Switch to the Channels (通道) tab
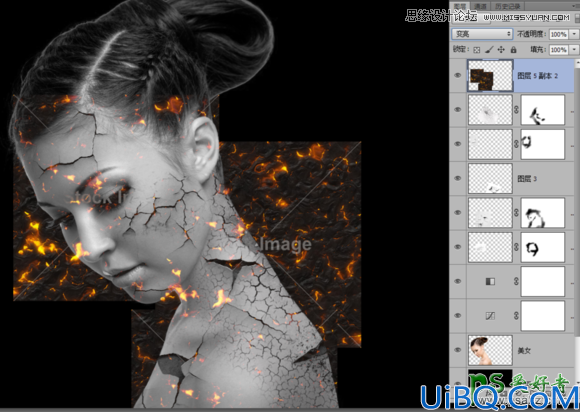Viewport: 580px width, 412px height. pos(480,6)
